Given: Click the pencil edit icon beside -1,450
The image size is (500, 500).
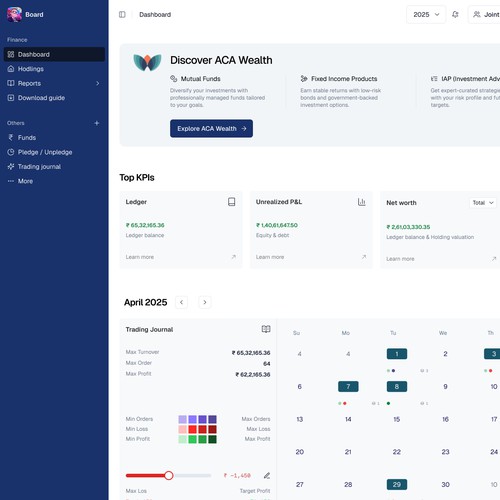Looking at the screenshot, I should (x=267, y=475).
